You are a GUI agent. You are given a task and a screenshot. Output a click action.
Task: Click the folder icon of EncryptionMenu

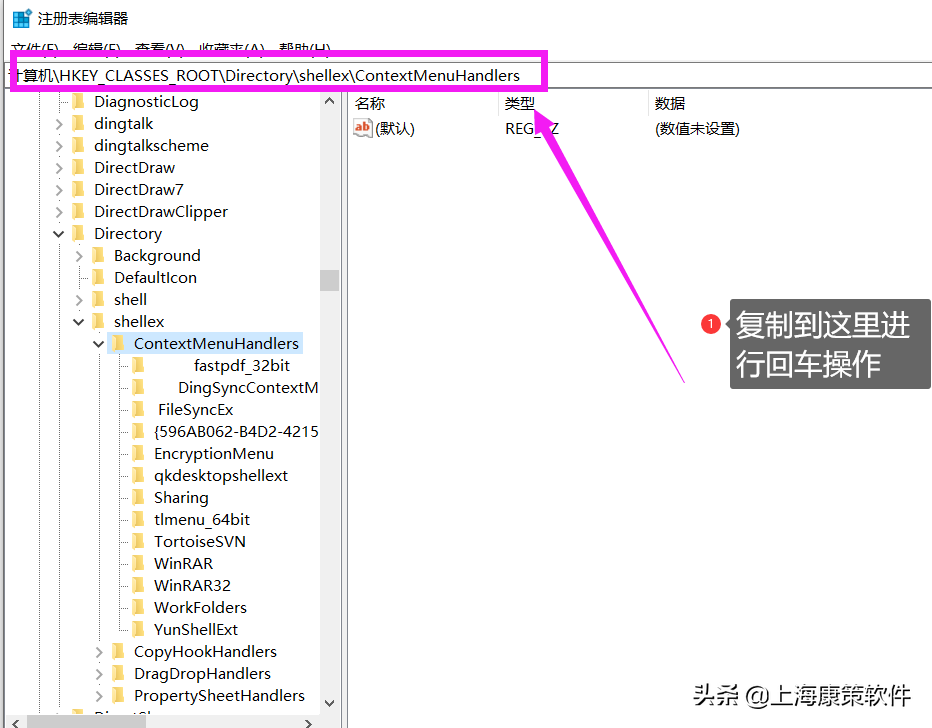[x=138, y=453]
